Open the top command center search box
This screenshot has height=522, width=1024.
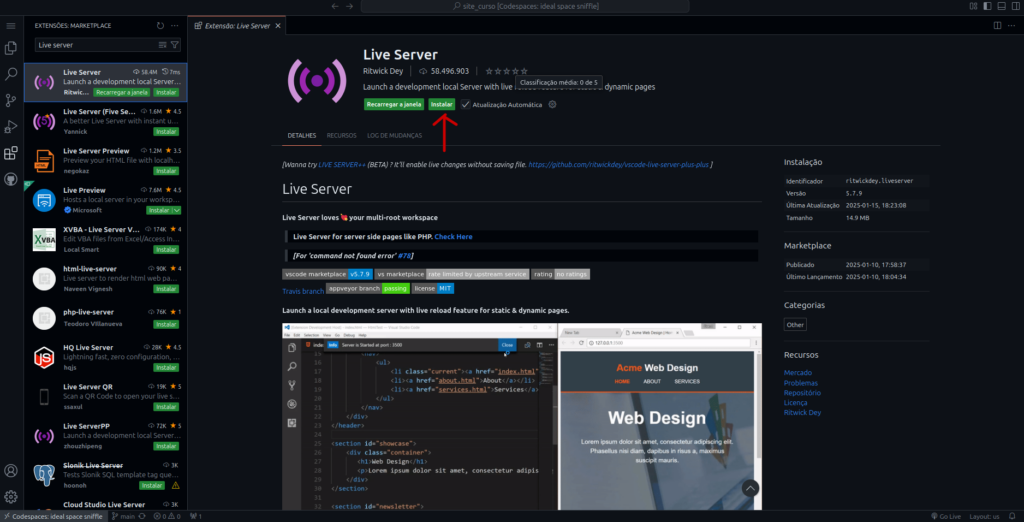point(525,6)
